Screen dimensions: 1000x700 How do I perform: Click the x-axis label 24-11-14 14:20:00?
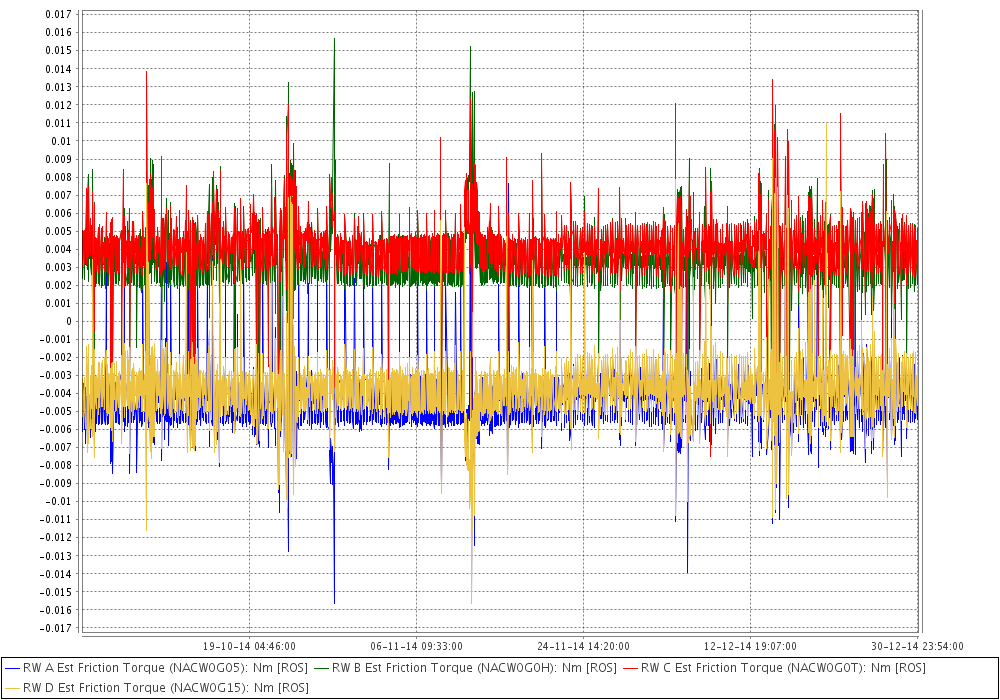pyautogui.click(x=584, y=646)
